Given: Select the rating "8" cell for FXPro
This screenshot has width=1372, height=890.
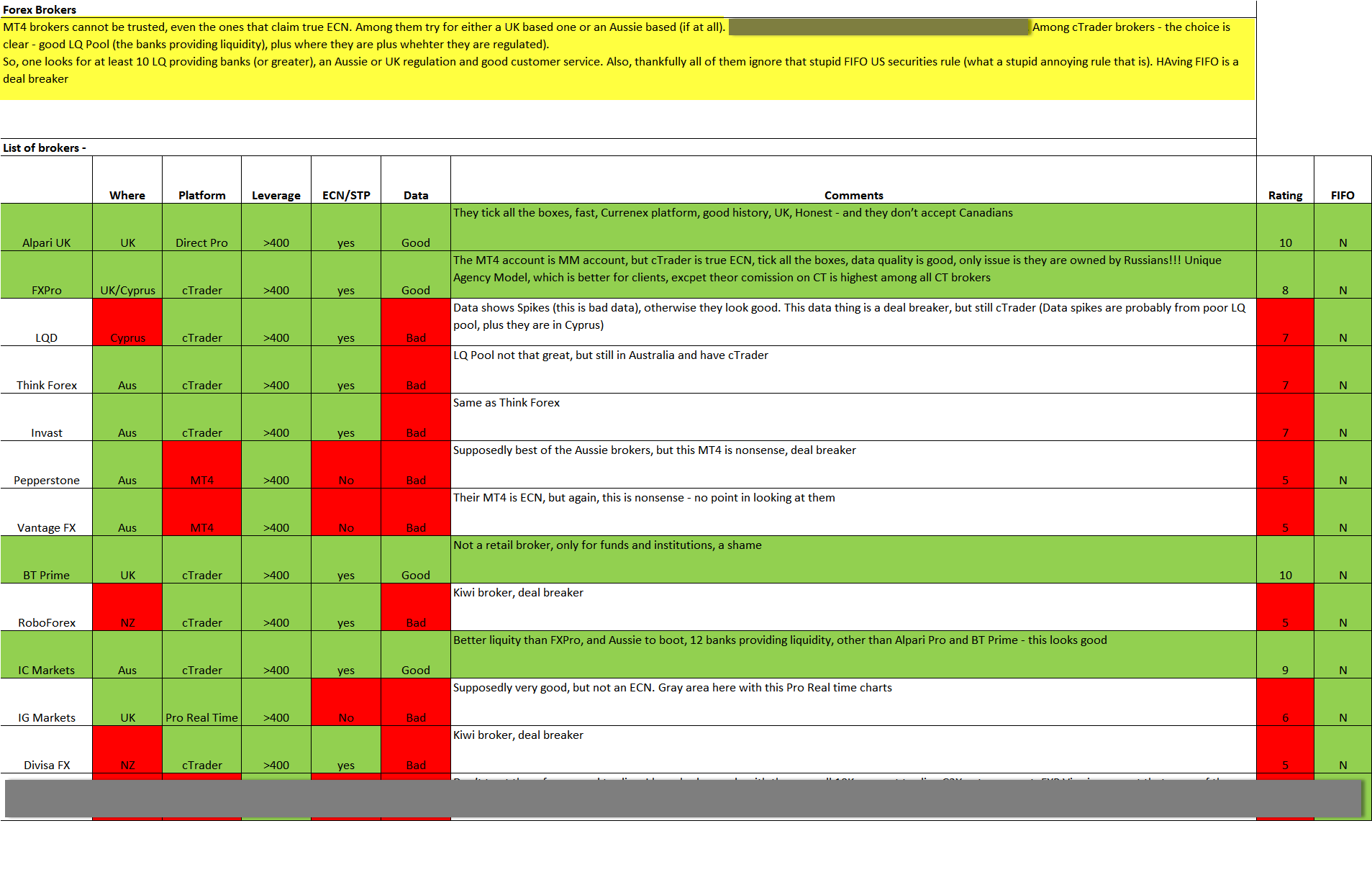Looking at the screenshot, I should point(1286,275).
